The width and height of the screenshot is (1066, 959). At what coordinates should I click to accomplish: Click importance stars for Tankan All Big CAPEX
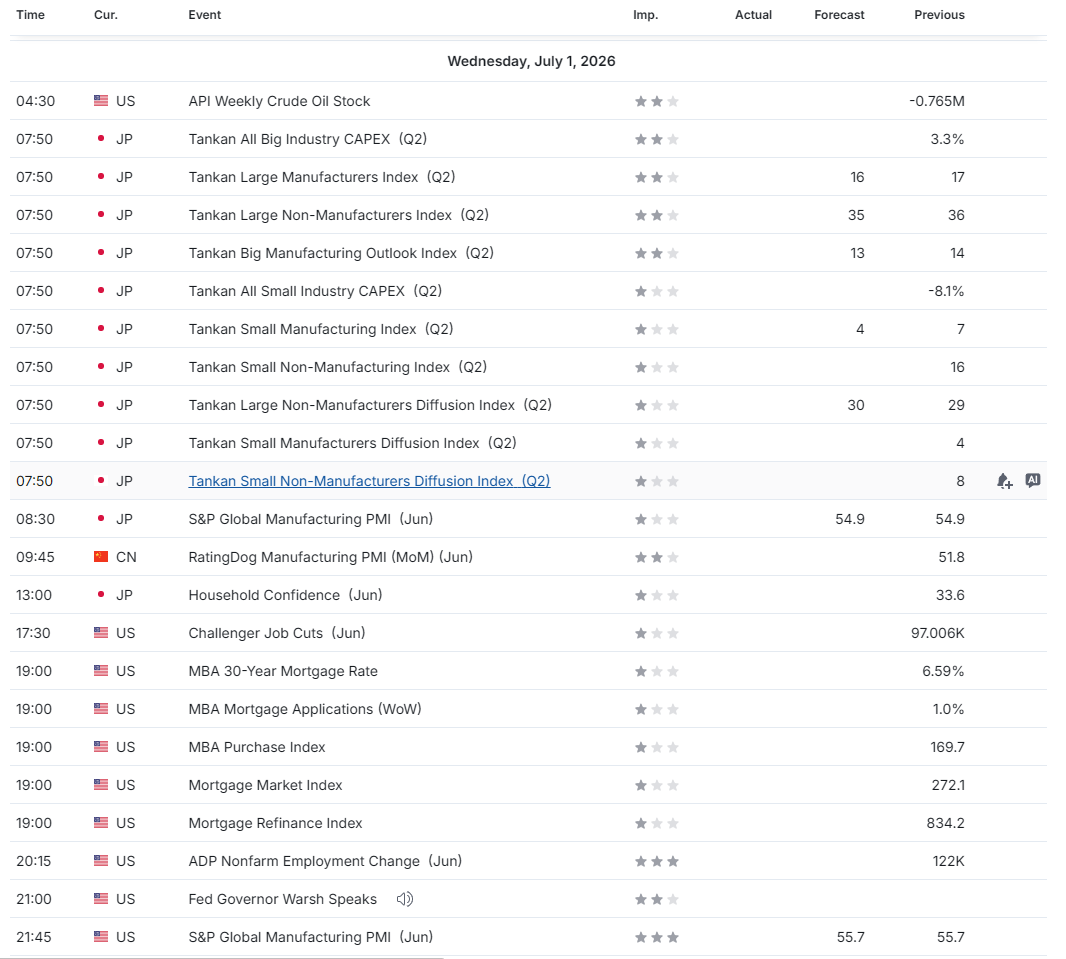[x=657, y=139]
